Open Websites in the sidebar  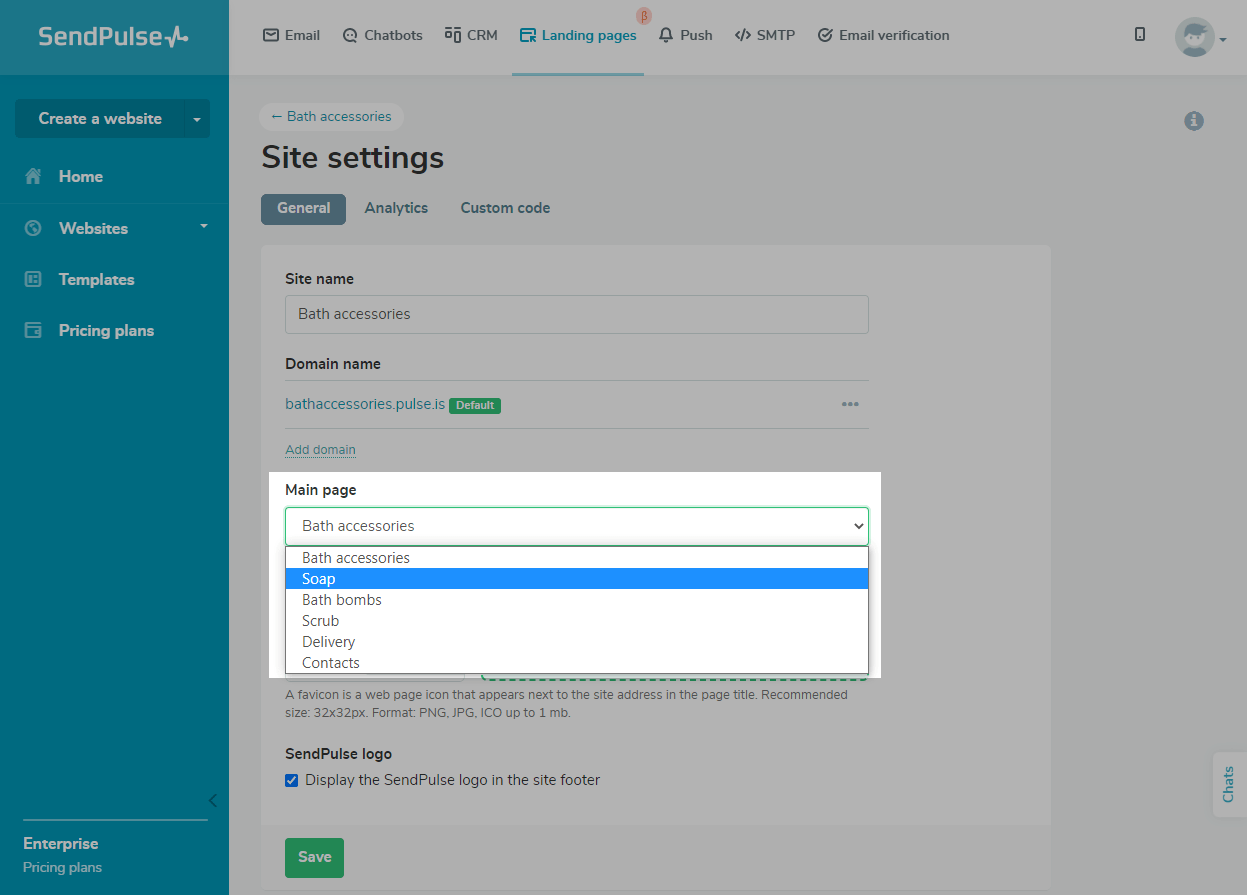(x=93, y=228)
